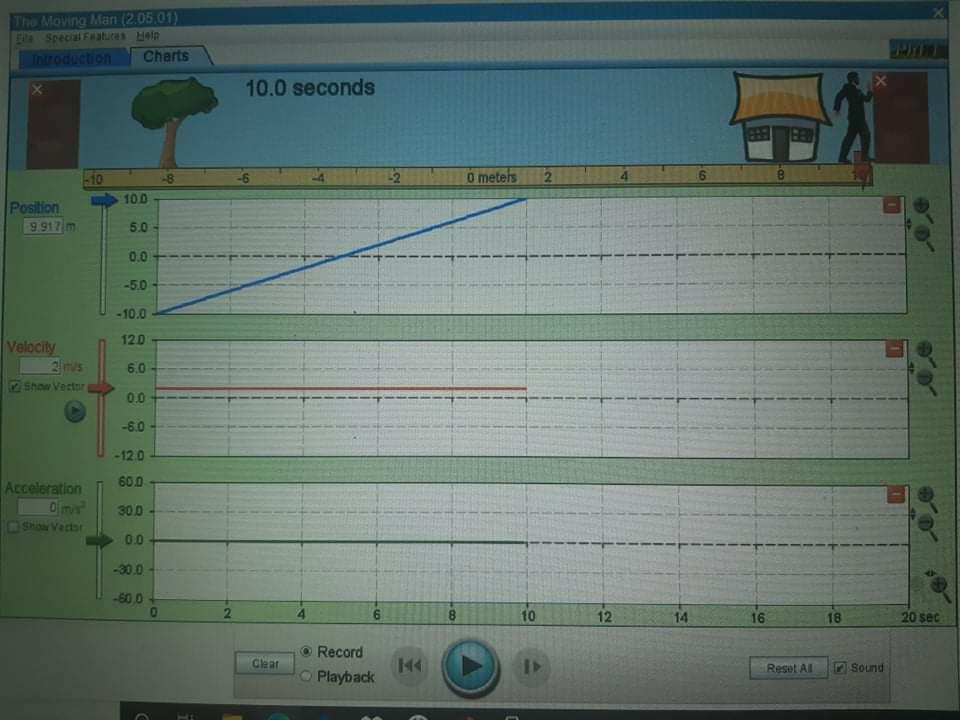Click the green Acceleration slider arrow

99,540
